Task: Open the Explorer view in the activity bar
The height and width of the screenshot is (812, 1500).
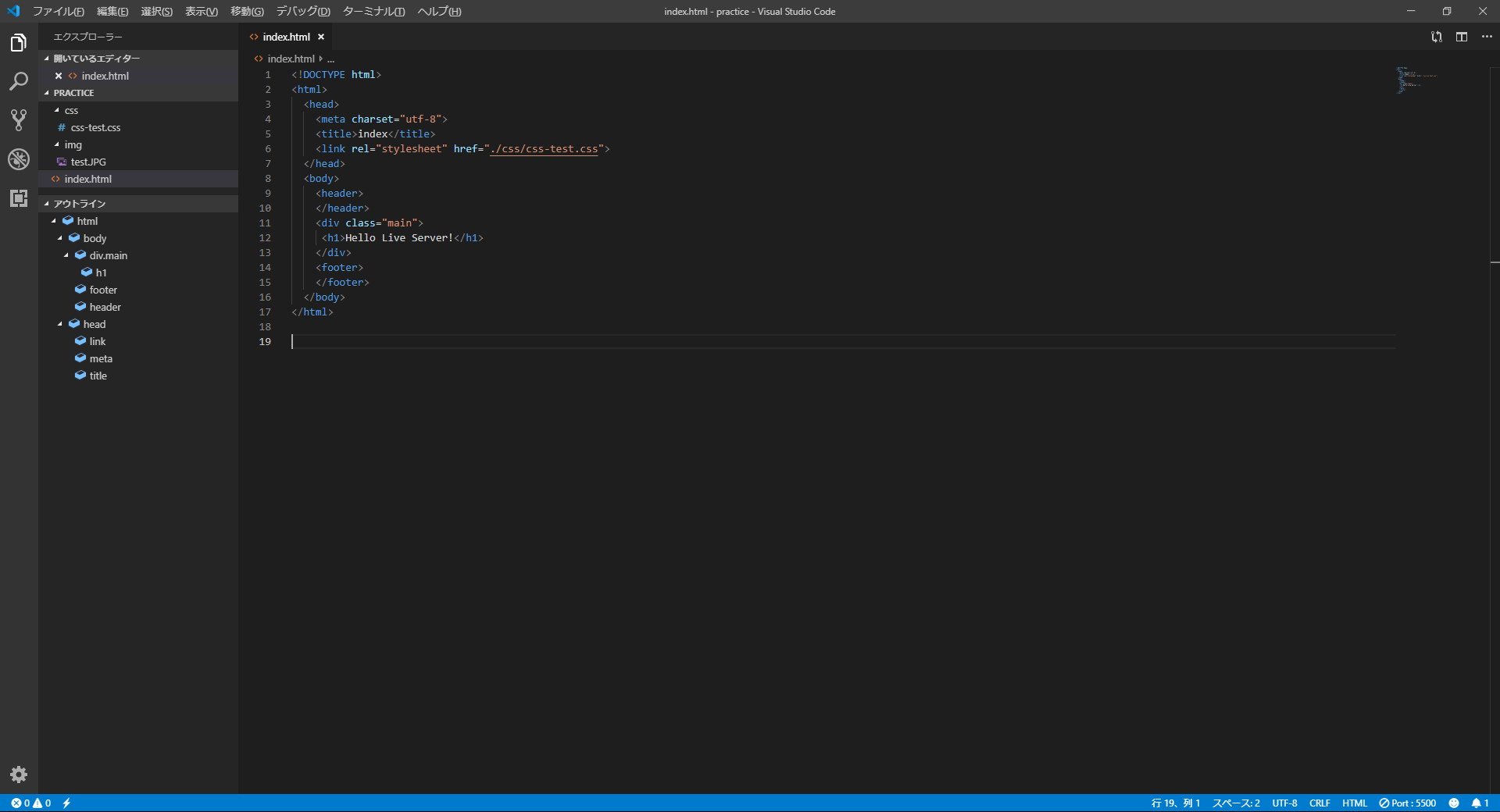Action: 19,42
